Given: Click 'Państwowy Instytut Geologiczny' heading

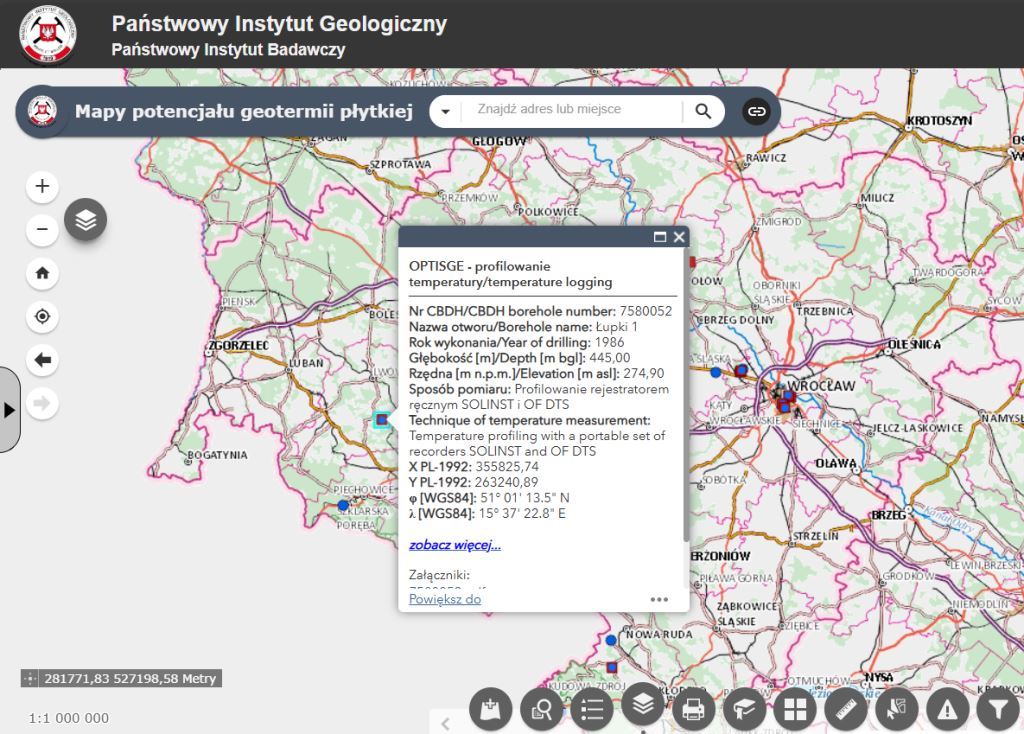Looking at the screenshot, I should tap(280, 24).
